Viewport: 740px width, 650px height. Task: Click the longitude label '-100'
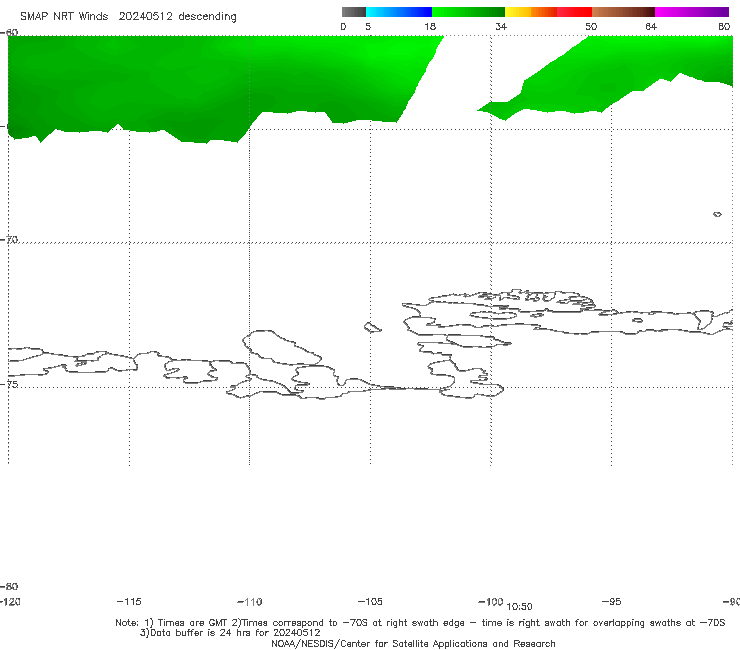coord(490,601)
